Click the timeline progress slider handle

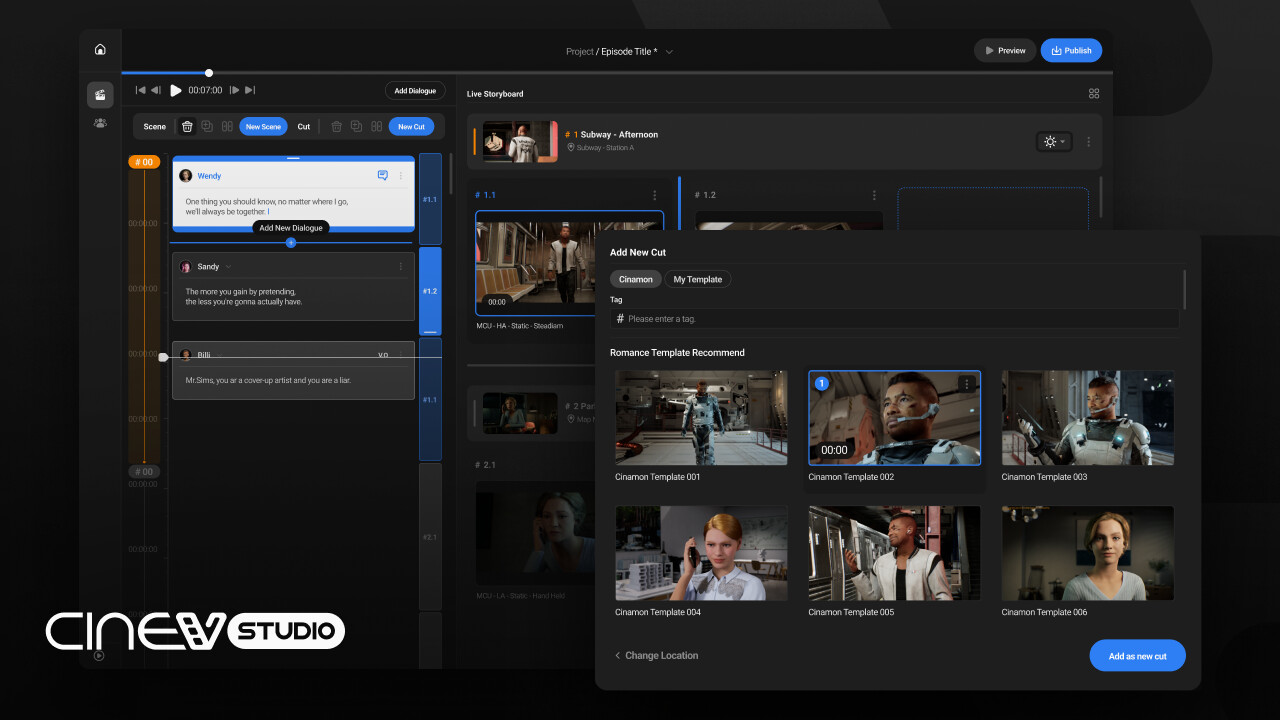tap(208, 72)
